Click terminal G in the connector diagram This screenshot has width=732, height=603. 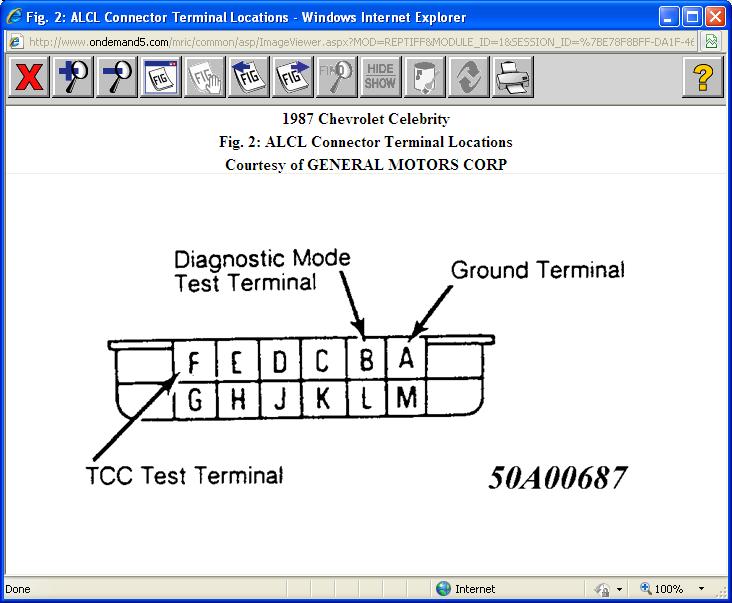click(196, 400)
